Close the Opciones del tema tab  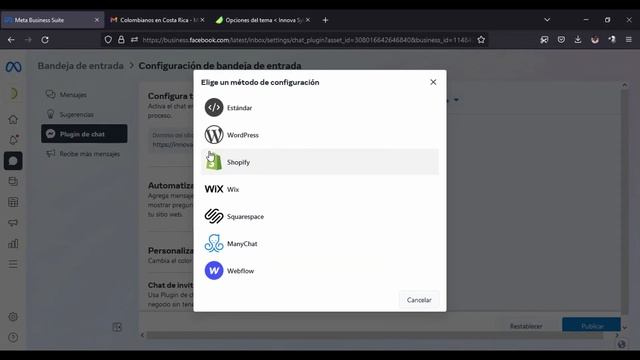308,20
